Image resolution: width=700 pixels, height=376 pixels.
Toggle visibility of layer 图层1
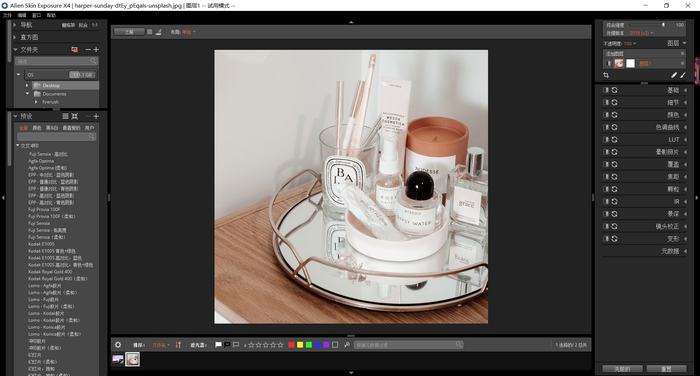click(608, 63)
